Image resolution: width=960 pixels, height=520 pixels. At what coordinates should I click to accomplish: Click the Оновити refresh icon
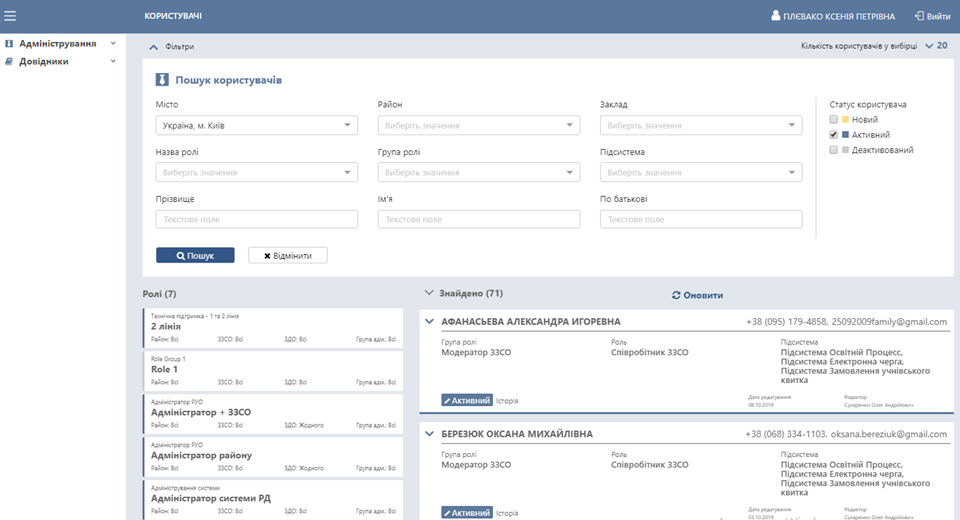tap(676, 295)
